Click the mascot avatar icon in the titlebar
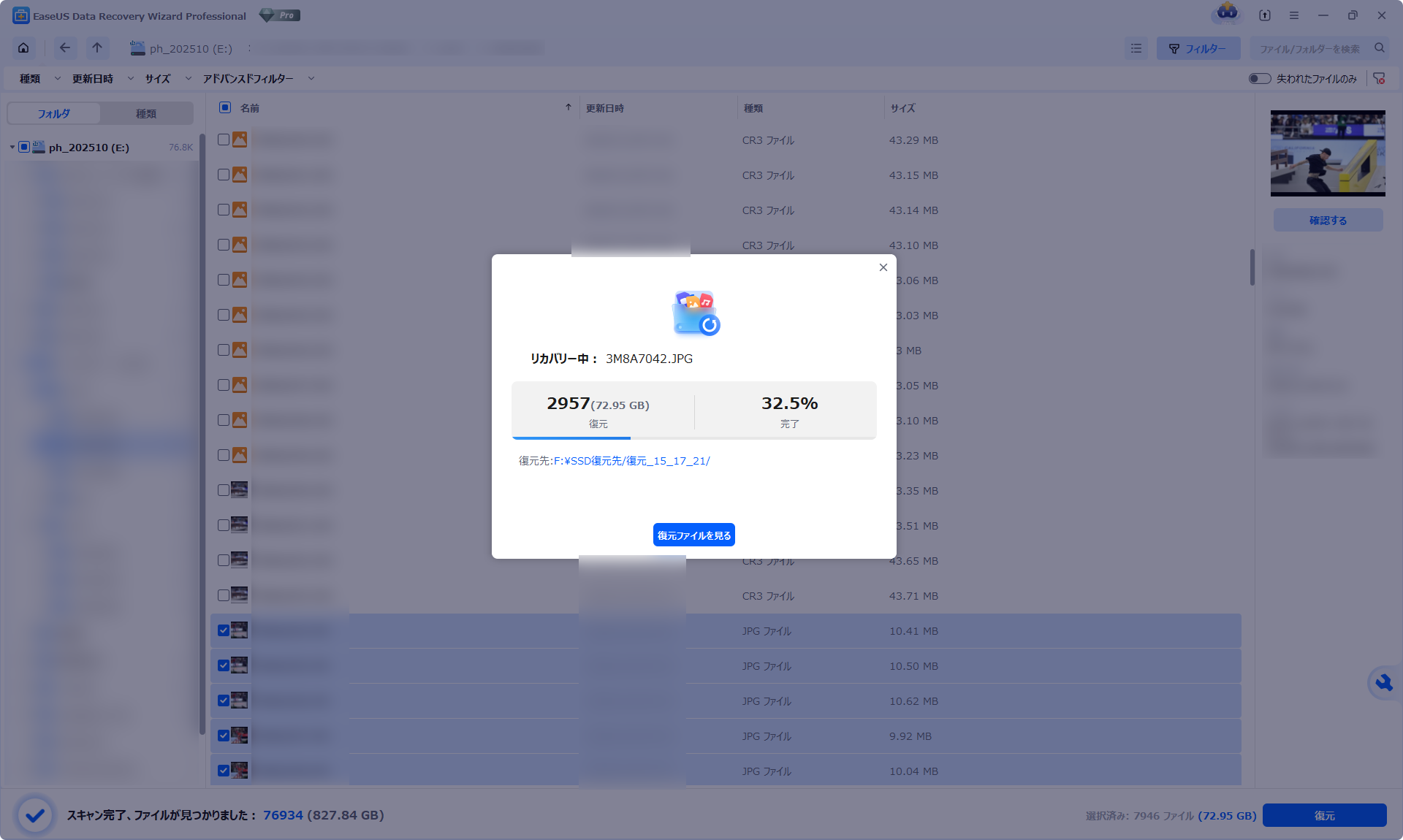This screenshot has height=840, width=1403. (x=1226, y=15)
